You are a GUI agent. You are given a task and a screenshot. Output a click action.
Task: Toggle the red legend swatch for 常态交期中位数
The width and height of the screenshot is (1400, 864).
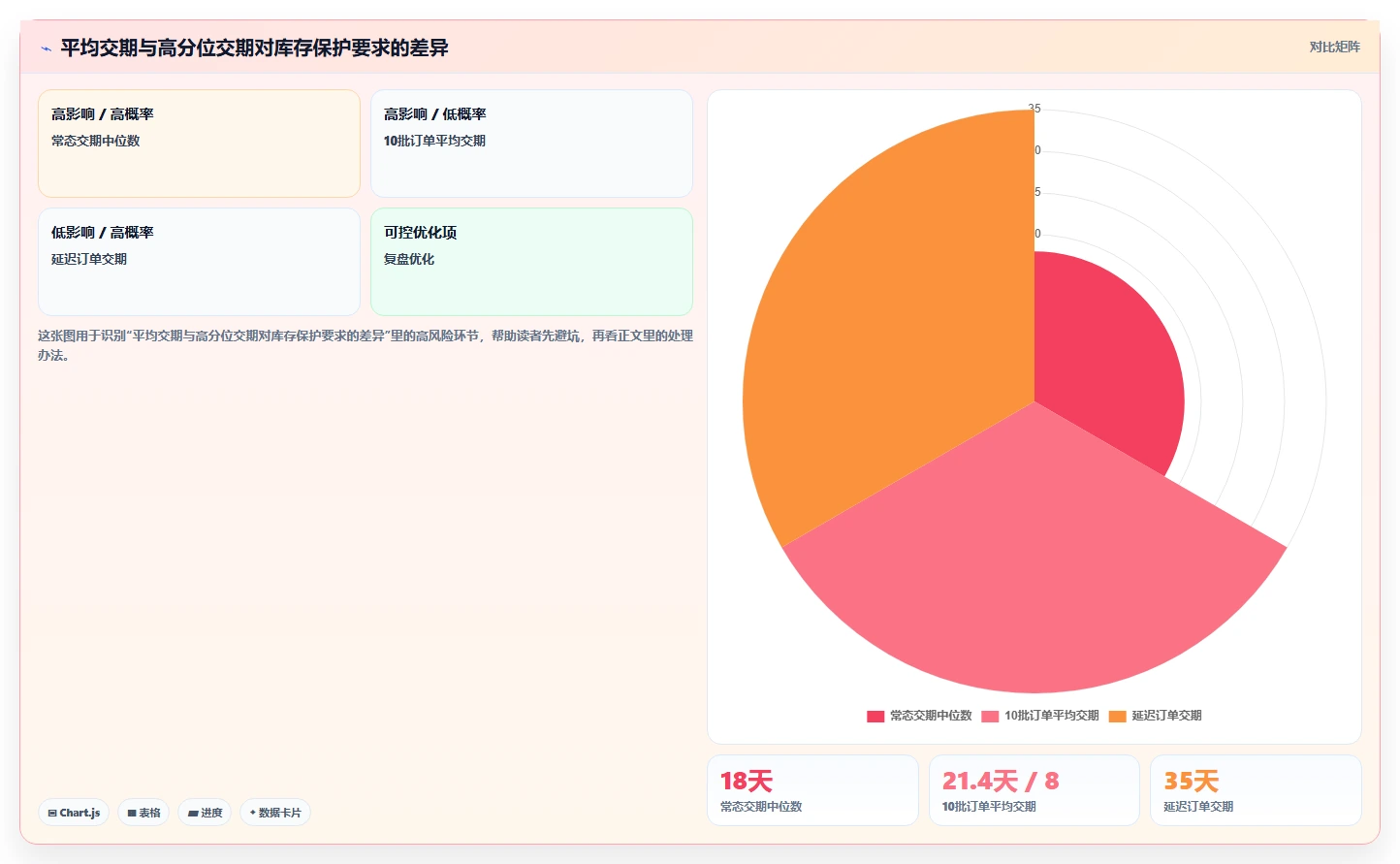pos(875,717)
